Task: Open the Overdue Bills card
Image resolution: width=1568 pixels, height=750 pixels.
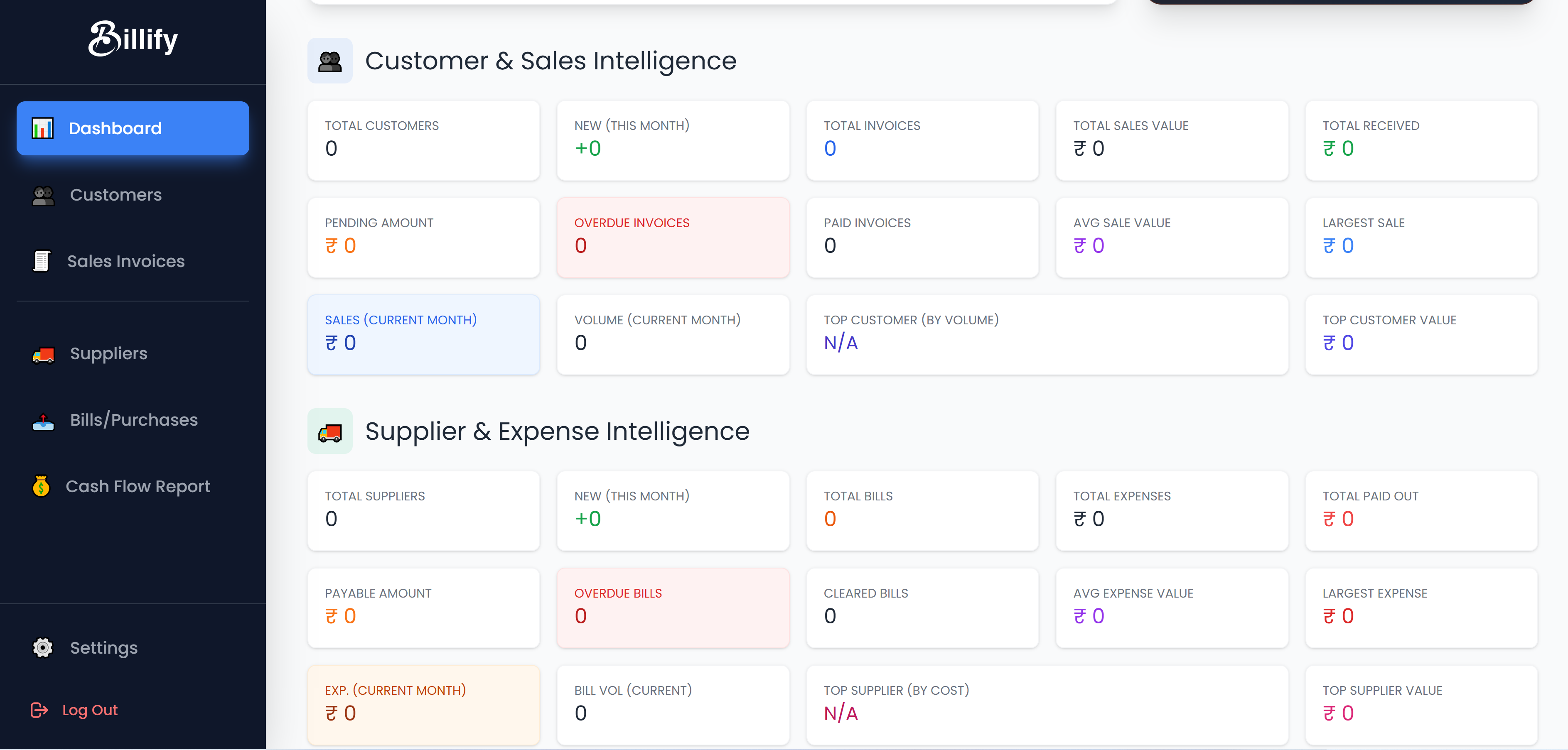Action: [x=673, y=608]
